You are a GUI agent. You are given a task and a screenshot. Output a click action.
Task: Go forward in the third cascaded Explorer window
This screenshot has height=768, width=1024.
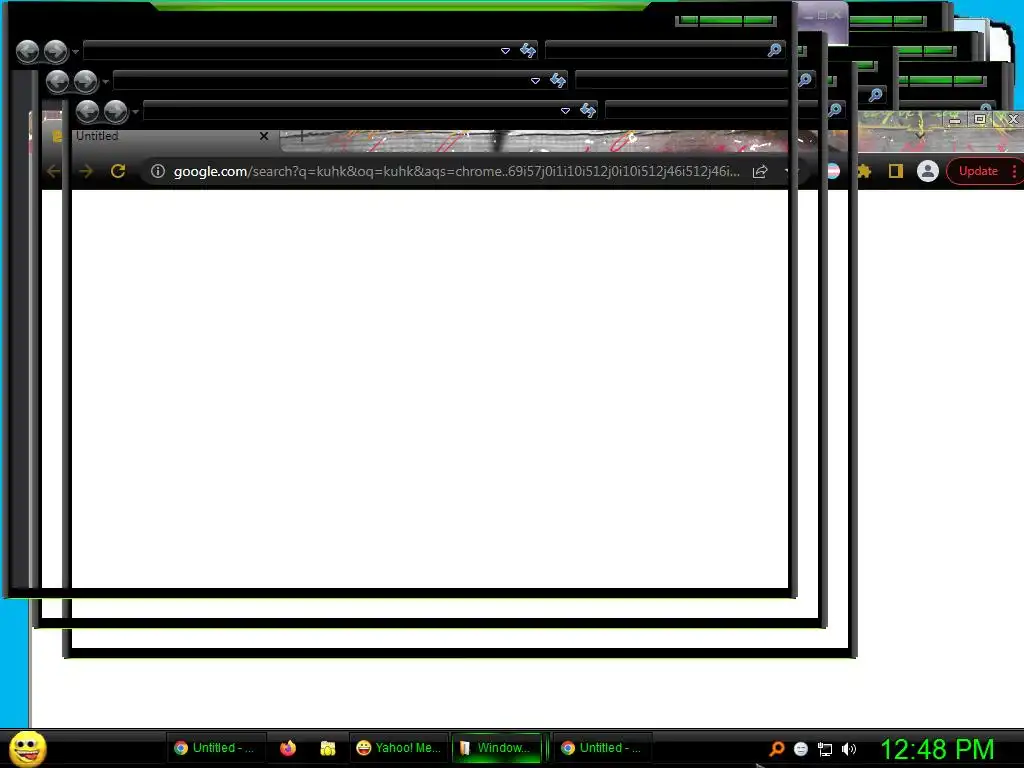[116, 111]
